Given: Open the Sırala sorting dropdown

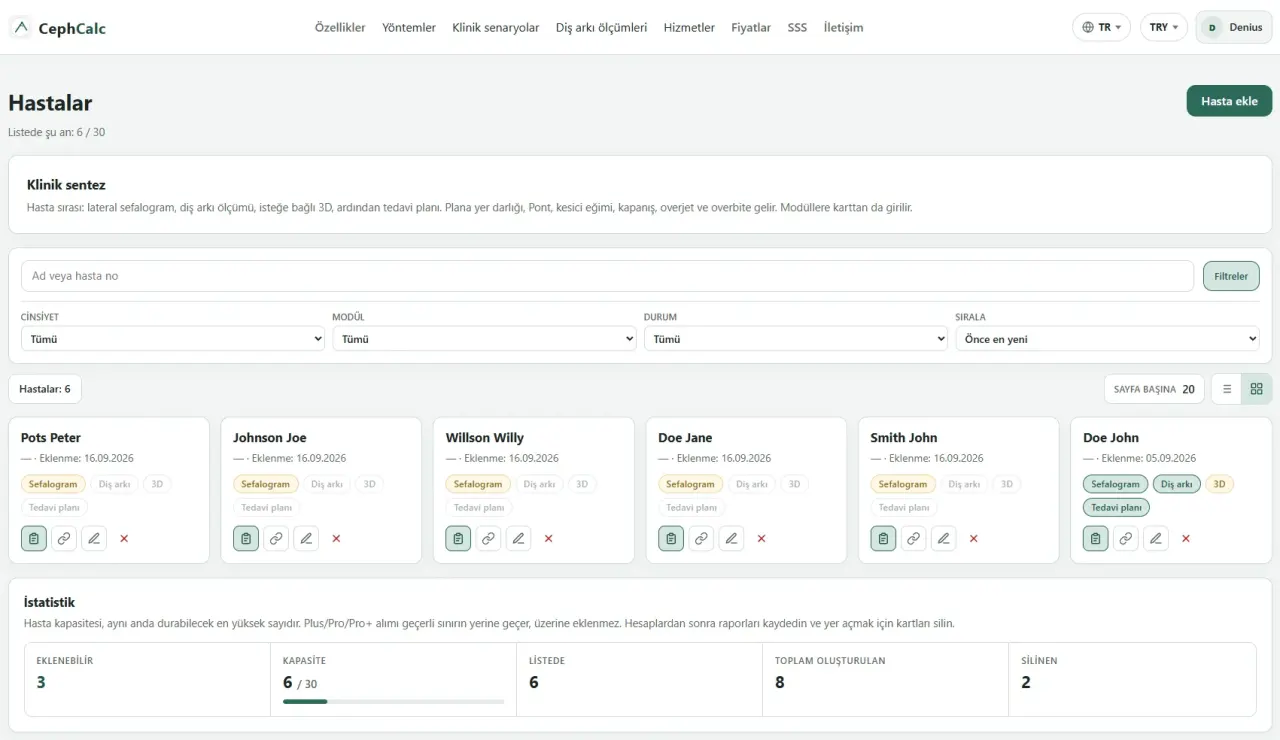Looking at the screenshot, I should tap(1107, 339).
